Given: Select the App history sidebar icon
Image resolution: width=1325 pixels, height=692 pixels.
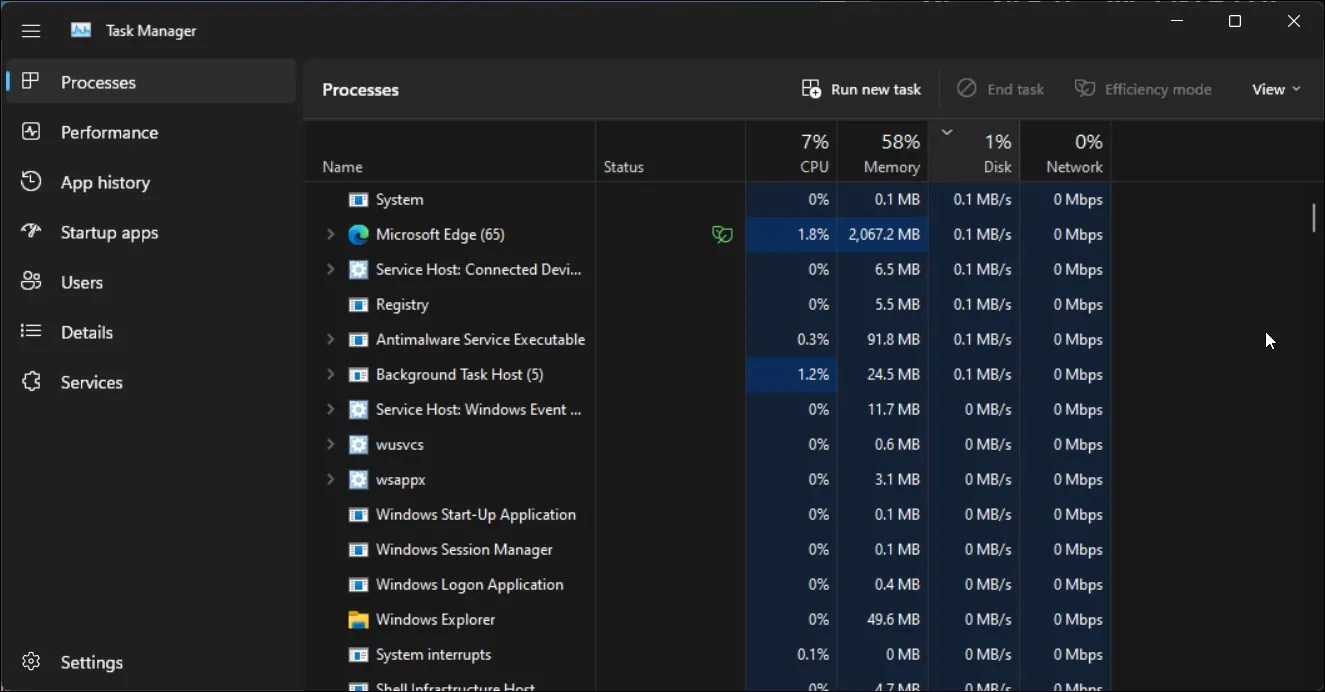Looking at the screenshot, I should pyautogui.click(x=31, y=182).
